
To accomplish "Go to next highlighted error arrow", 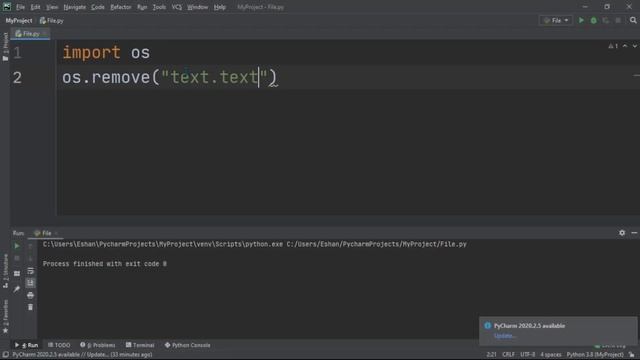I will (x=635, y=46).
